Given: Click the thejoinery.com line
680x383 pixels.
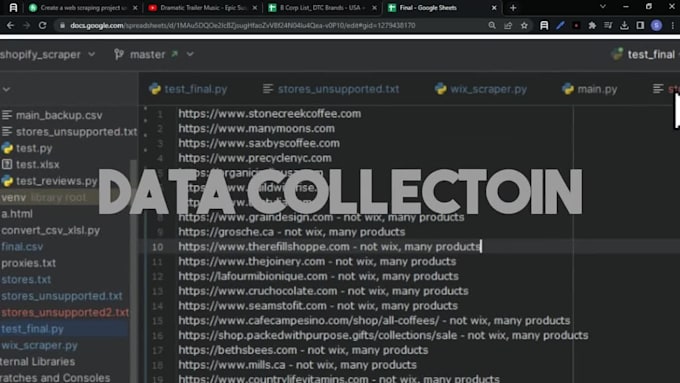Looking at the screenshot, I should coord(317,262).
